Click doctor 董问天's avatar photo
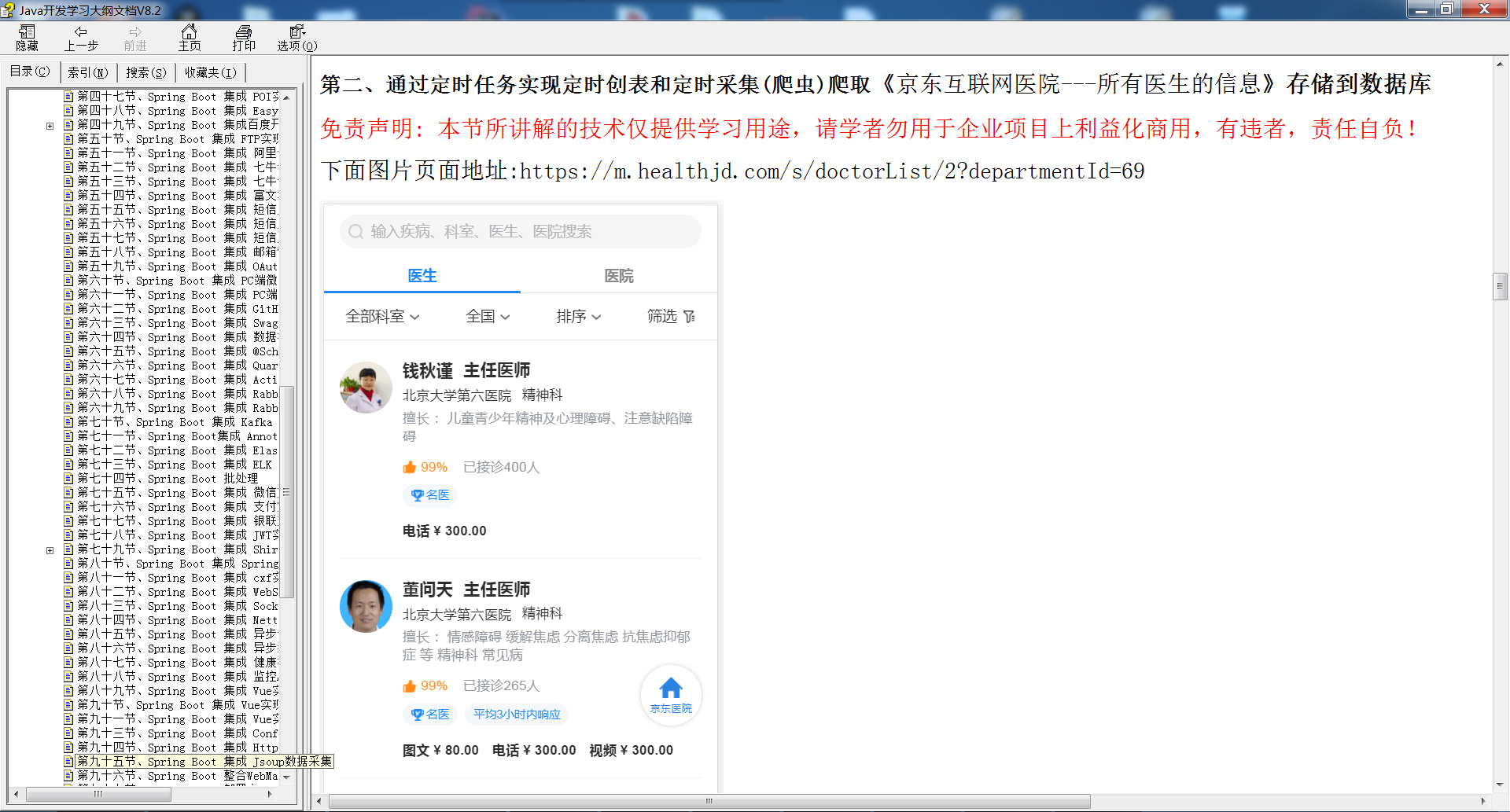This screenshot has height=812, width=1510. point(366,606)
